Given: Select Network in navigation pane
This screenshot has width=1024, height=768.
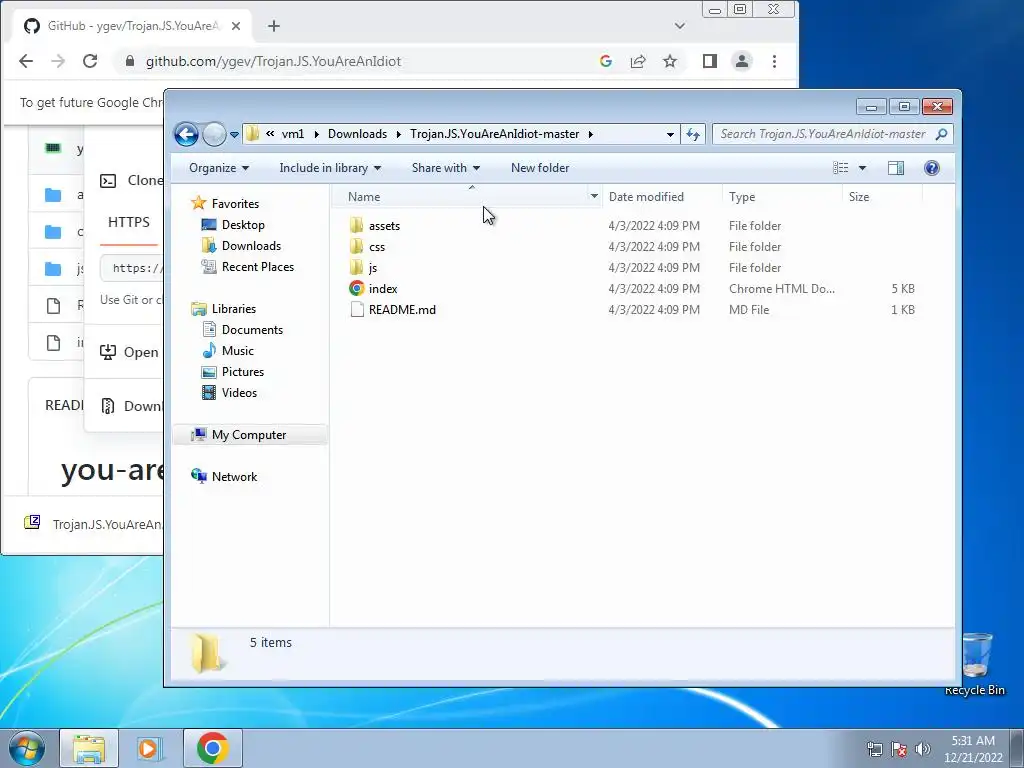Looking at the screenshot, I should point(234,477).
